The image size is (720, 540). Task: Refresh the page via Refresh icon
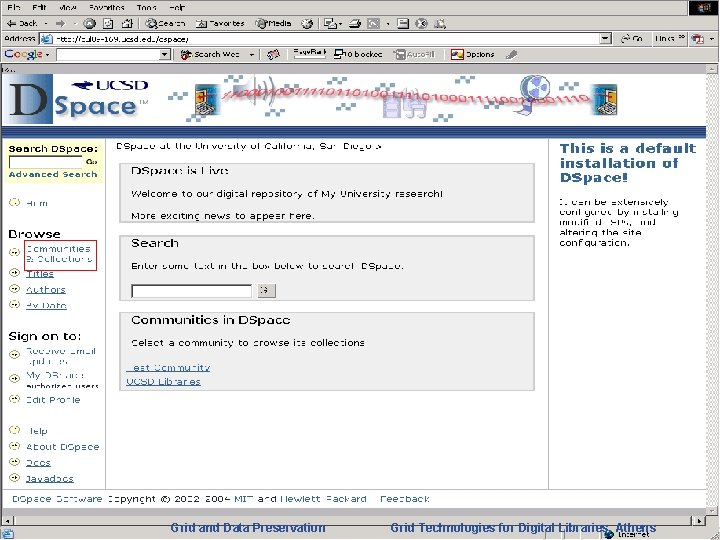(108, 23)
